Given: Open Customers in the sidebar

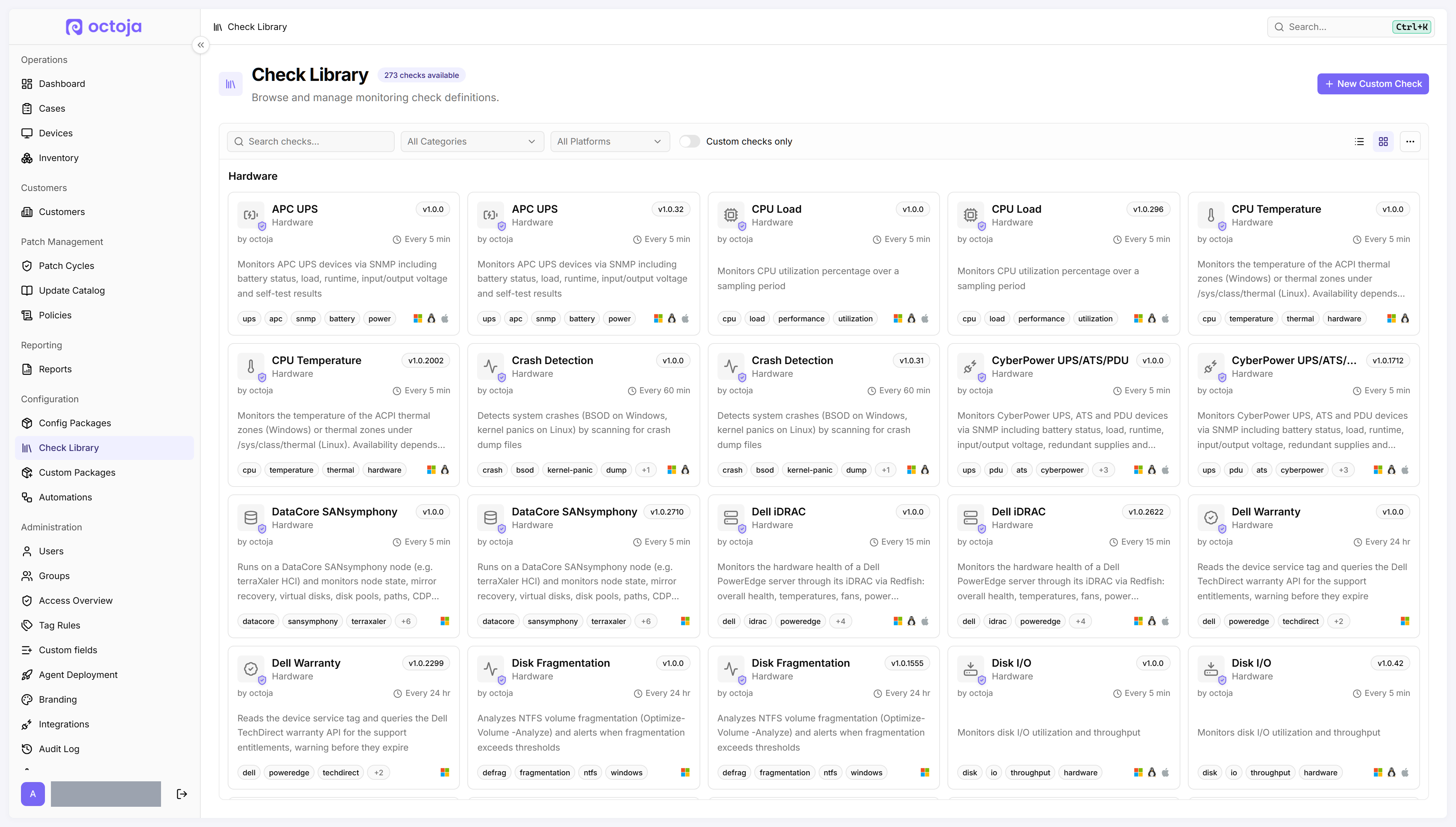Looking at the screenshot, I should [104, 212].
